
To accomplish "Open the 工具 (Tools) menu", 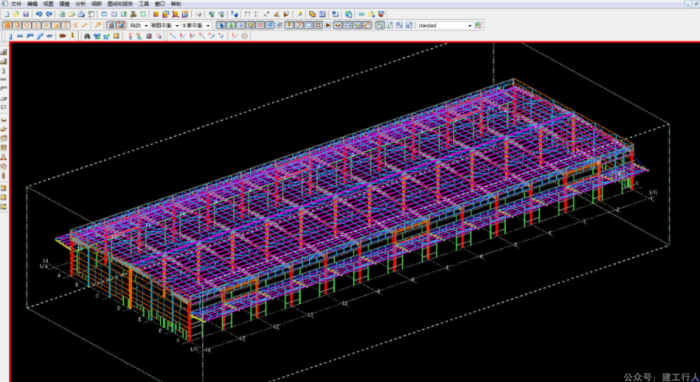I will pos(144,4).
